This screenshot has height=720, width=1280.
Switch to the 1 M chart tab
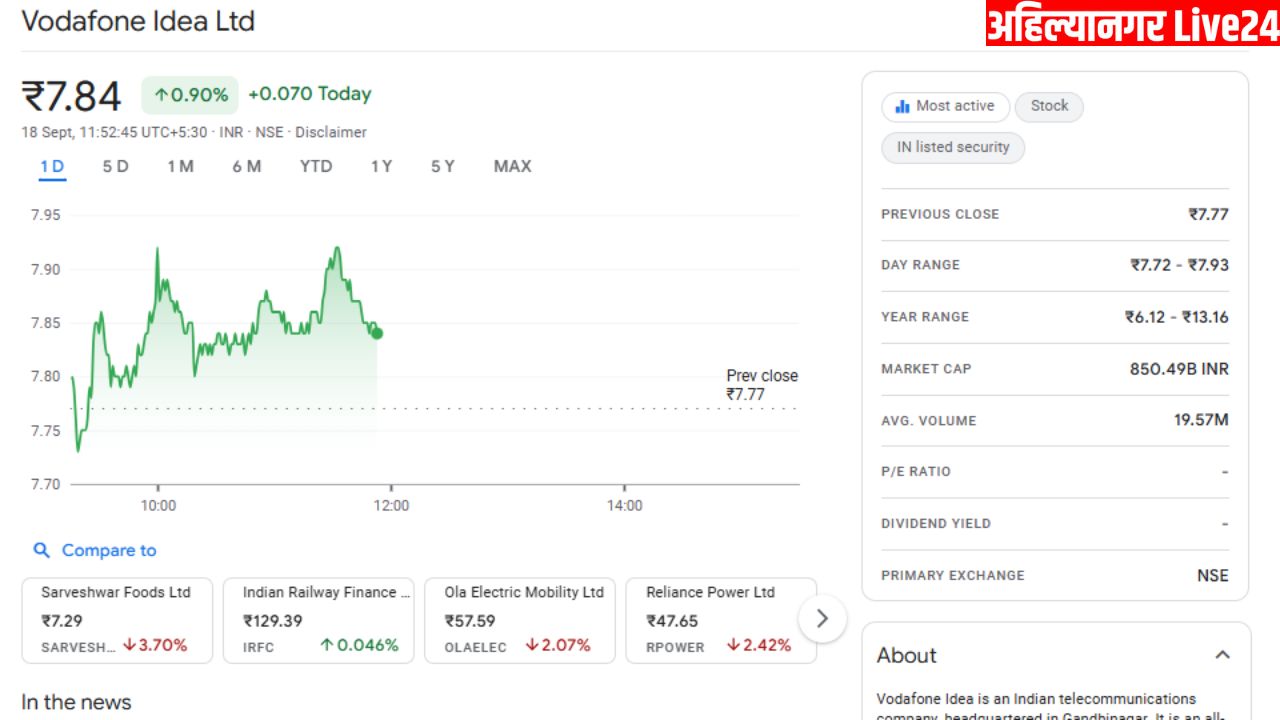coord(180,166)
